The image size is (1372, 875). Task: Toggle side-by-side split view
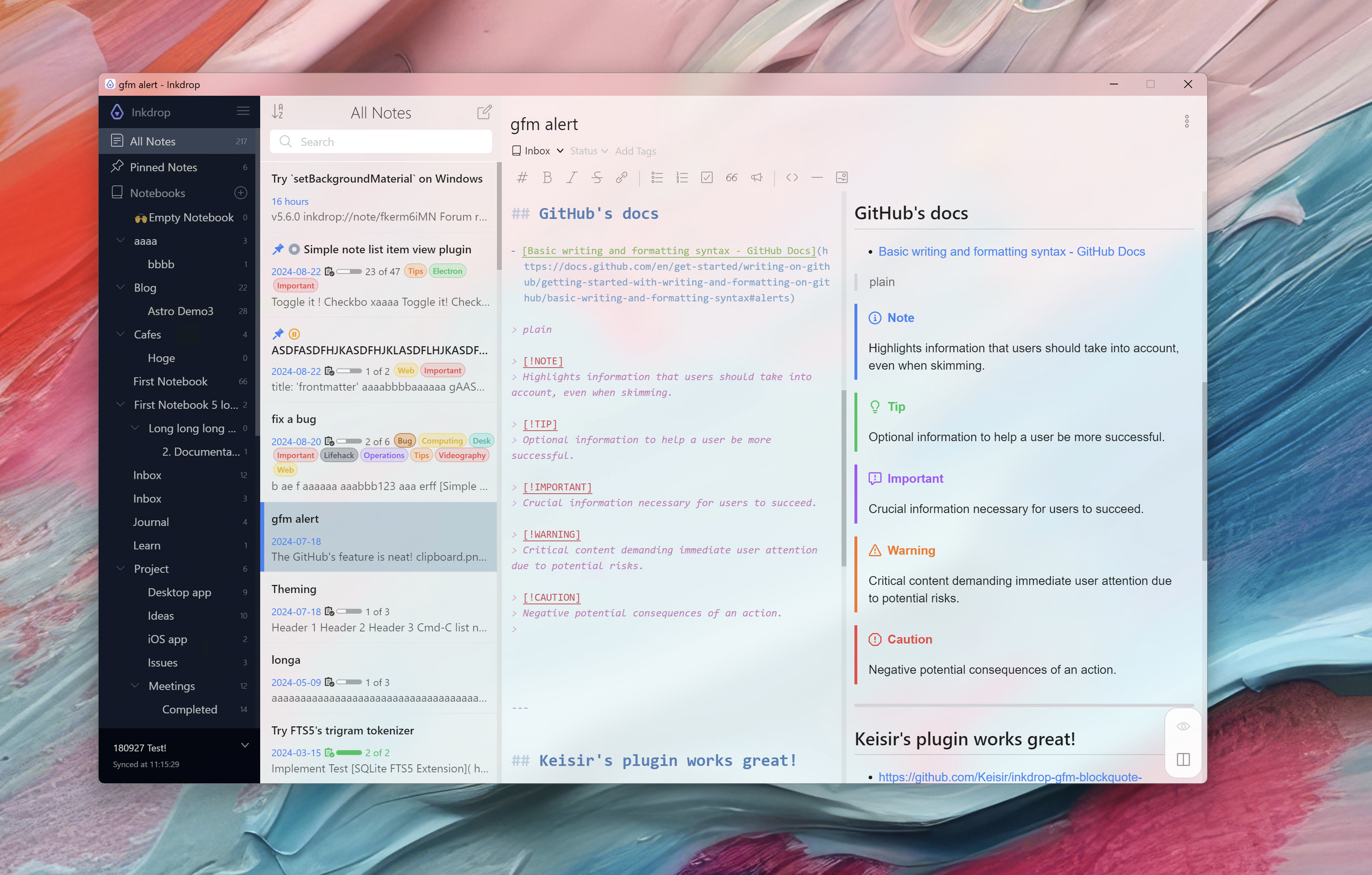(1183, 759)
